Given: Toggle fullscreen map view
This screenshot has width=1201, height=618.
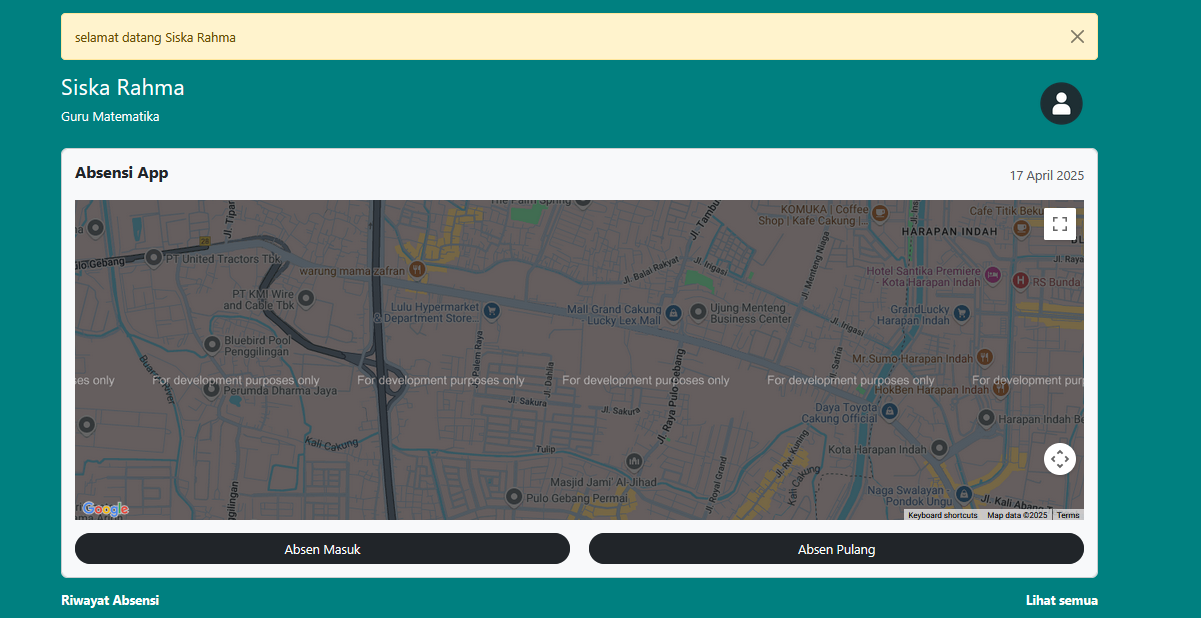Looking at the screenshot, I should pyautogui.click(x=1060, y=224).
